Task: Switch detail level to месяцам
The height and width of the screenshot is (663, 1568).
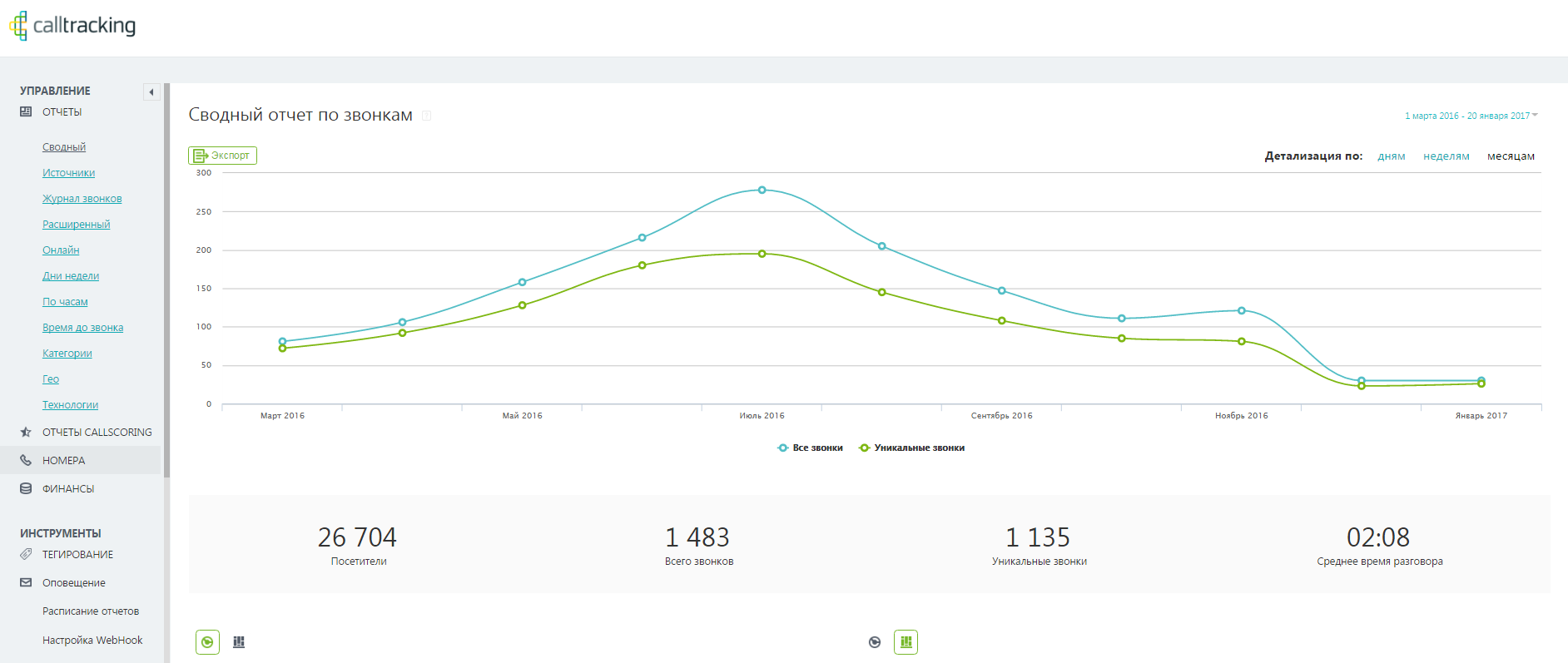Action: pos(1511,156)
